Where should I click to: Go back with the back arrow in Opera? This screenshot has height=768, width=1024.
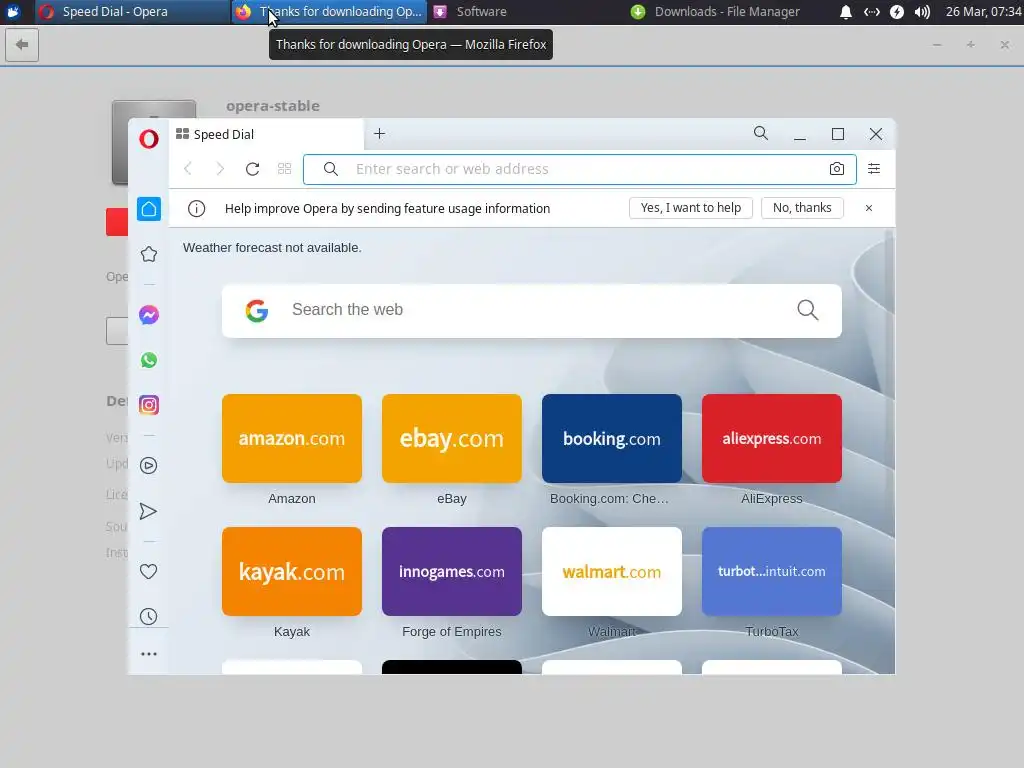coord(188,169)
